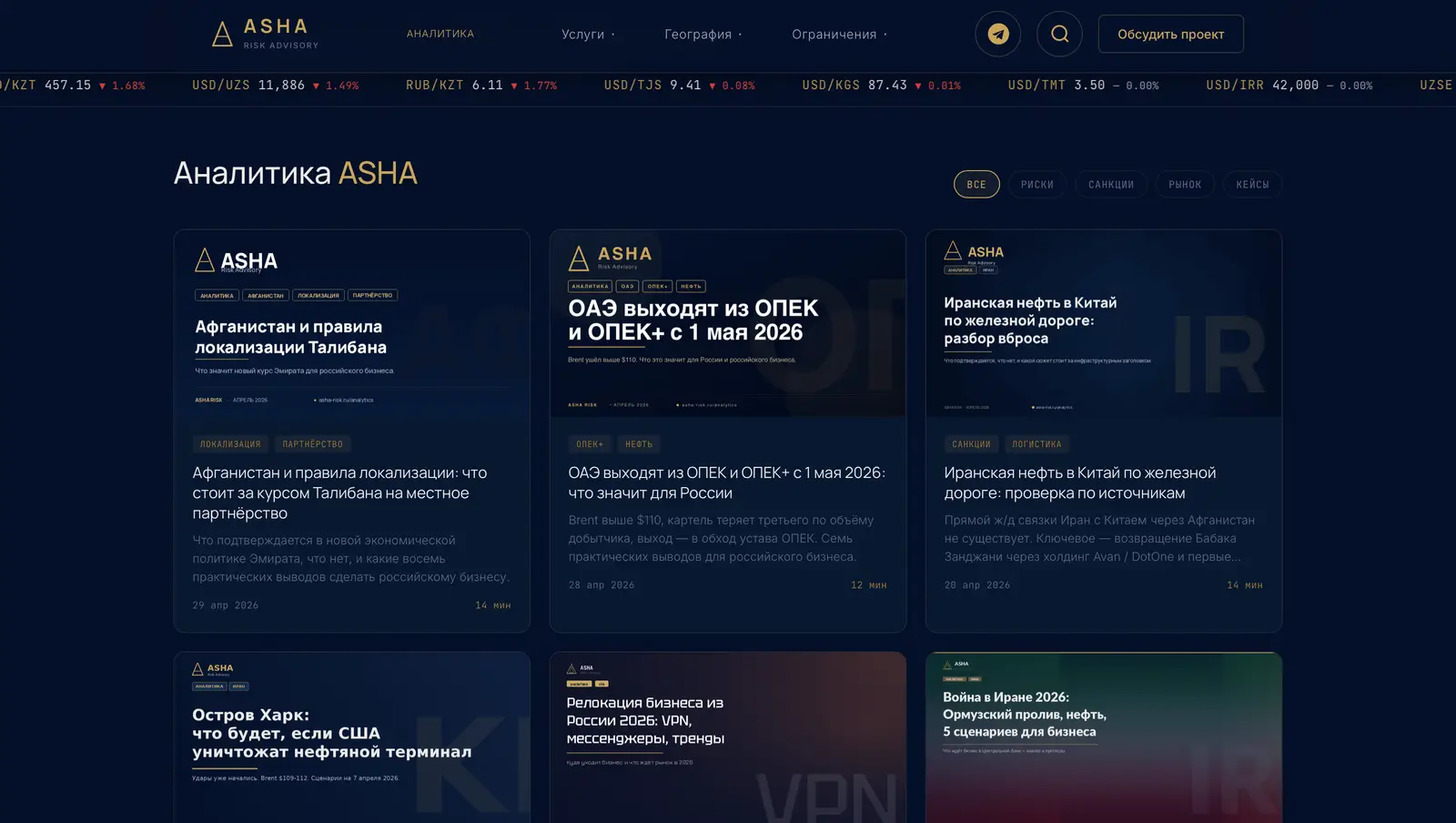The width and height of the screenshot is (1456, 823).
Task: Click the ЛОКАЛИЗАЦИЯ tag below the first card image
Action: pyautogui.click(x=230, y=444)
